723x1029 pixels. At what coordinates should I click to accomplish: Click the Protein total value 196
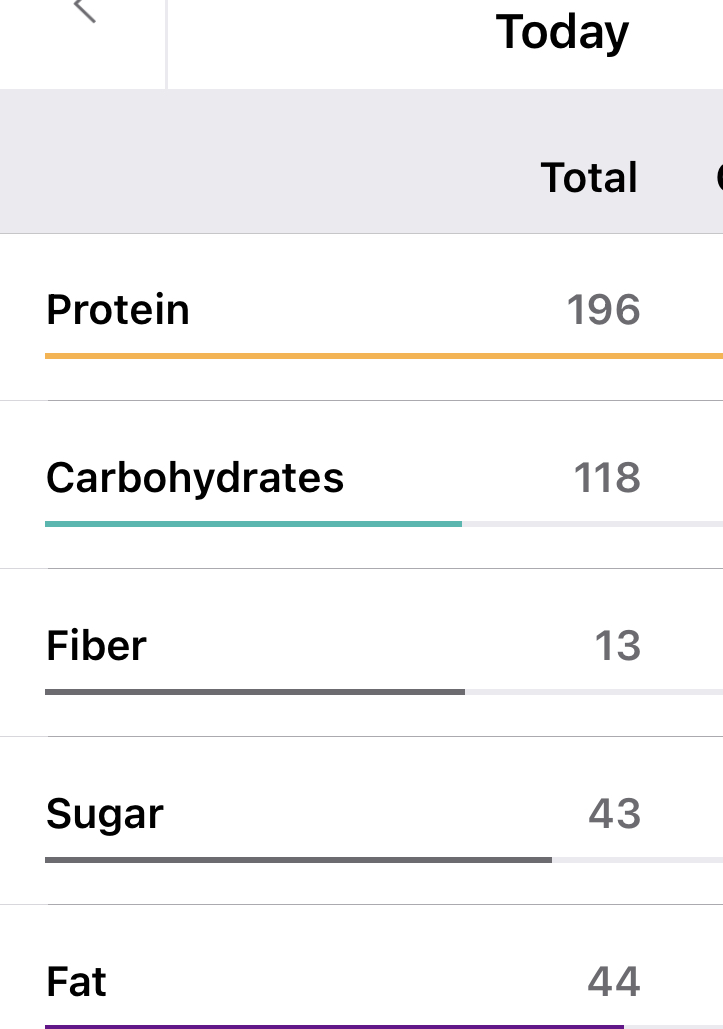tap(603, 310)
